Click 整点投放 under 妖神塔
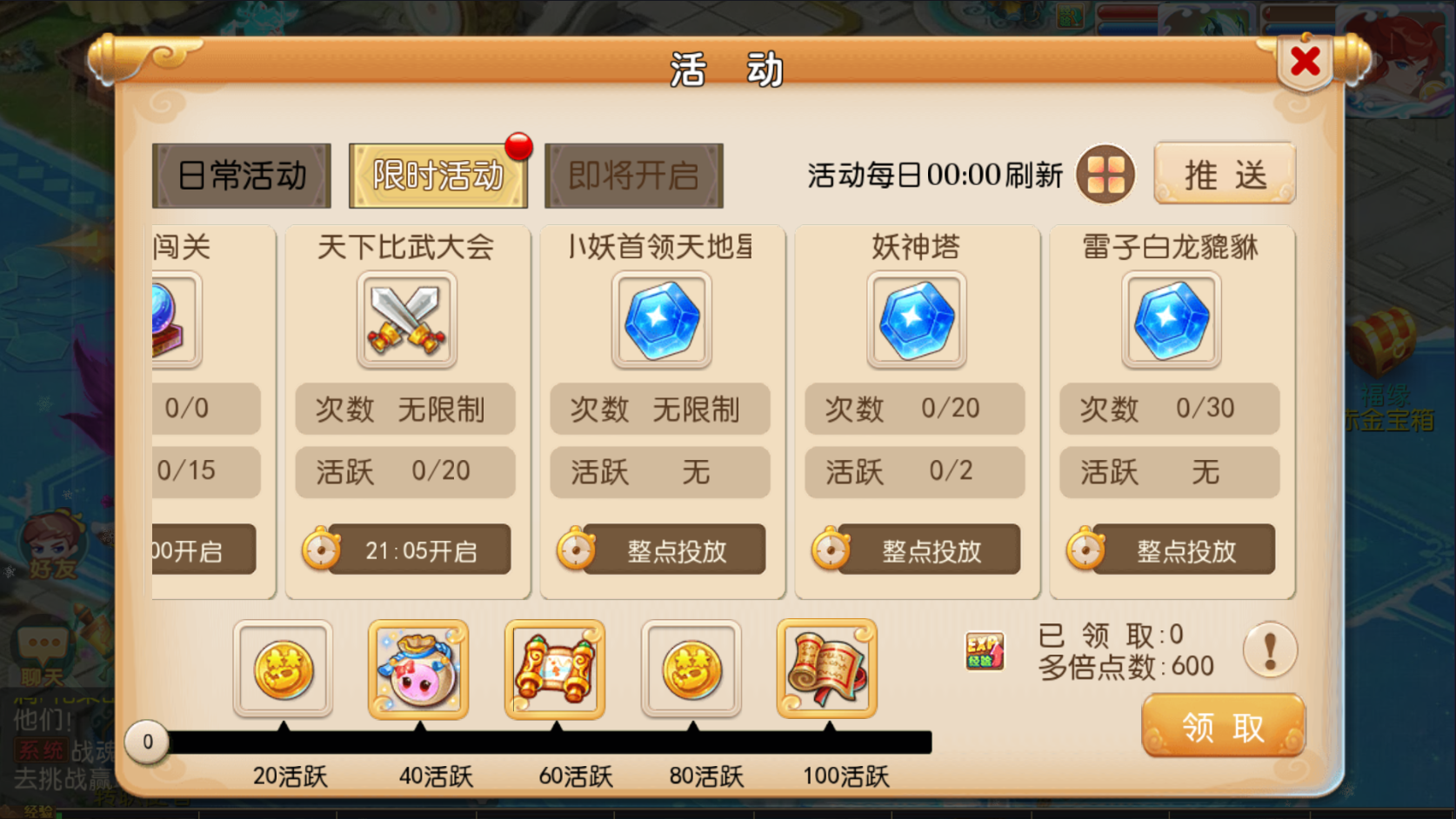Screen dimensions: 1456x819 point(917,549)
